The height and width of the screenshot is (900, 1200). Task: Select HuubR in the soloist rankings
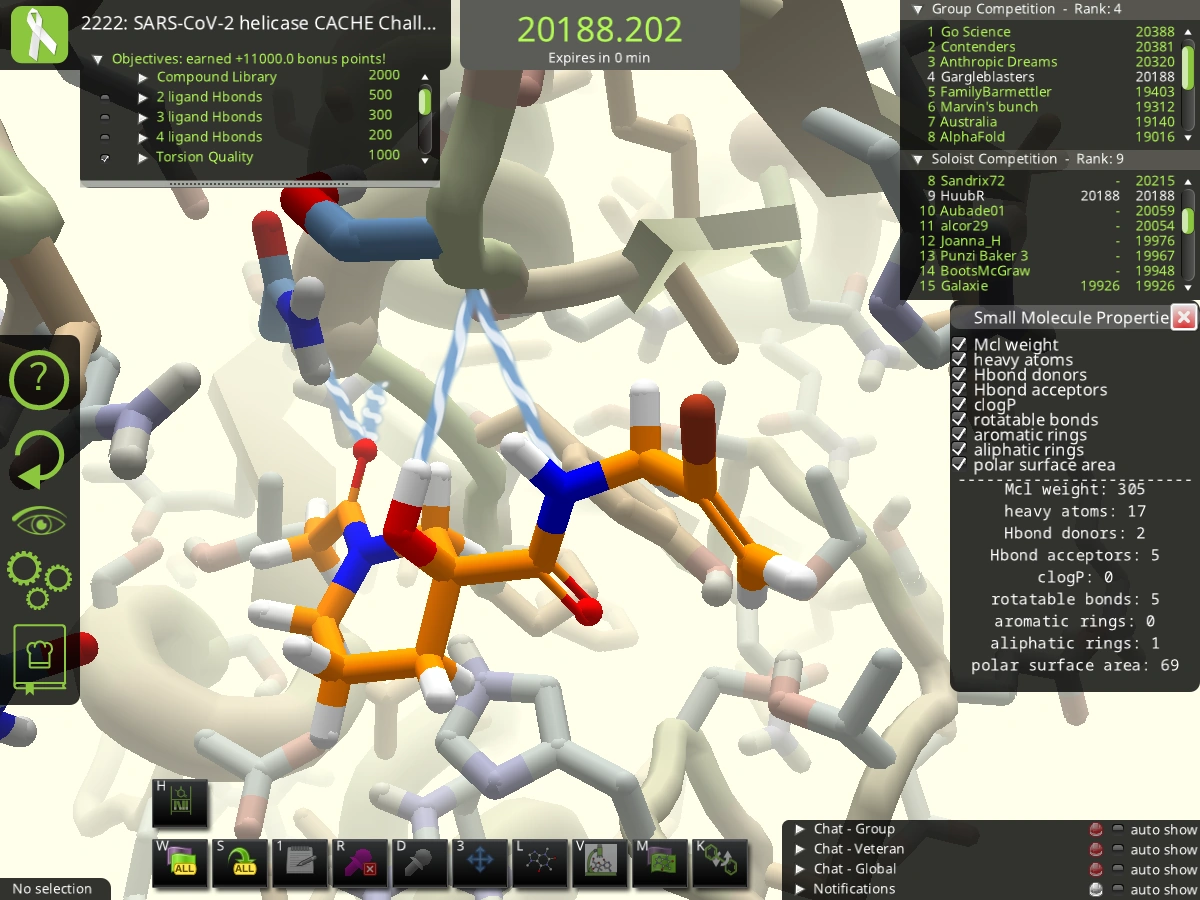(963, 195)
